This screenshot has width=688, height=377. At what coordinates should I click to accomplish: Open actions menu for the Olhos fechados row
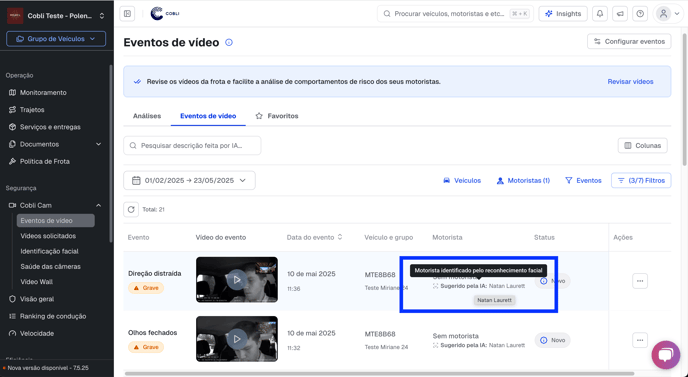tap(640, 340)
